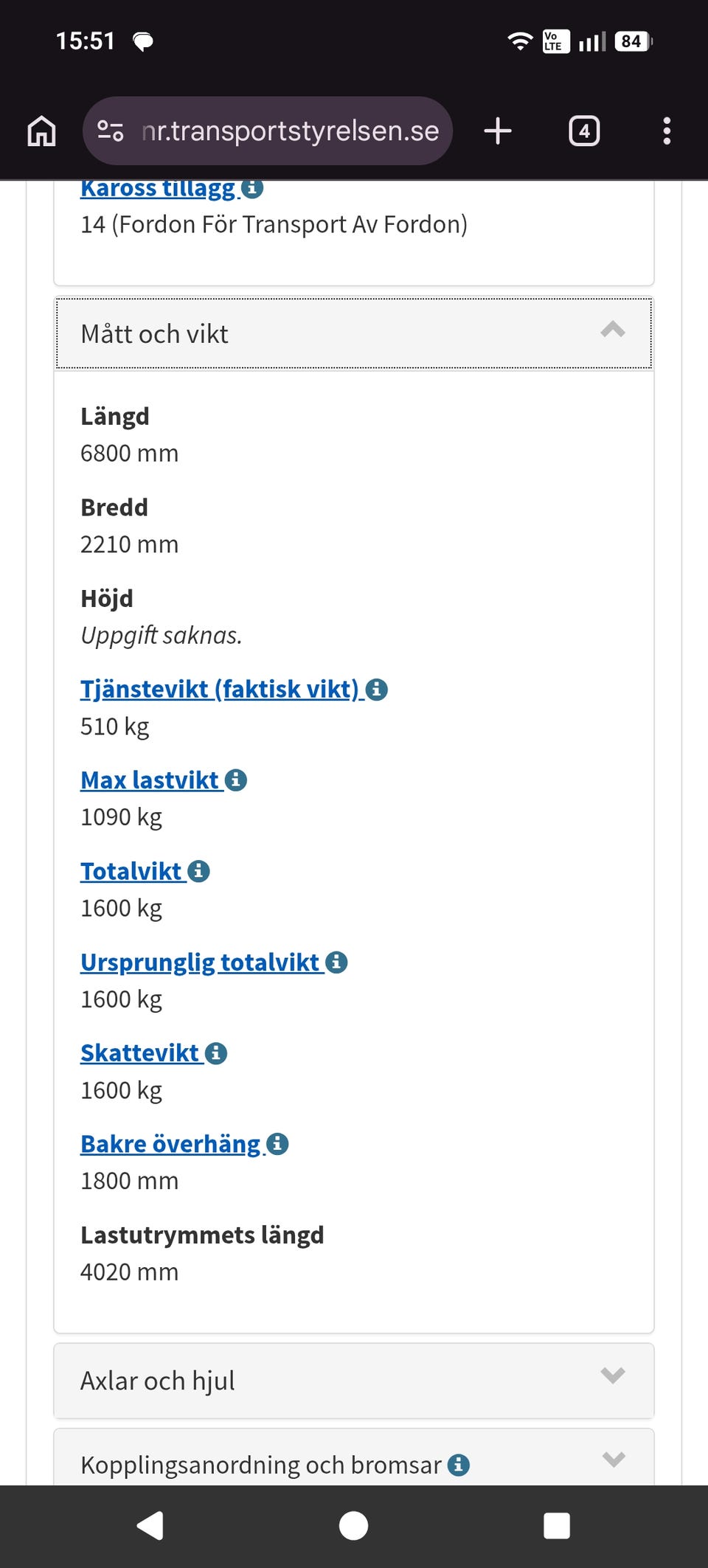Tap the site settings icon in address bar
Image resolution: width=708 pixels, height=1568 pixels.
[111, 131]
